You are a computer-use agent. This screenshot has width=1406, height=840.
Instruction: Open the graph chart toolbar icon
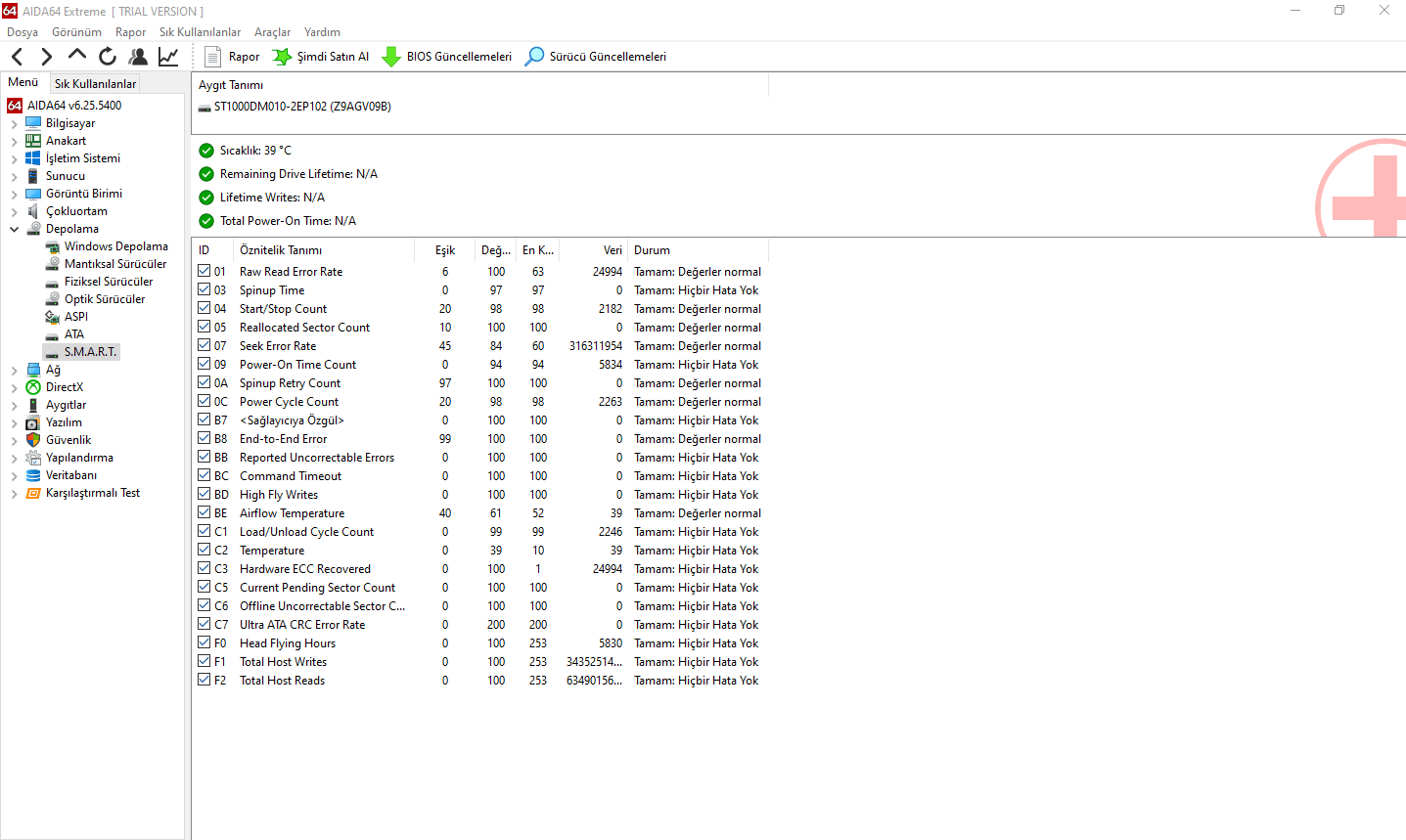click(x=168, y=57)
